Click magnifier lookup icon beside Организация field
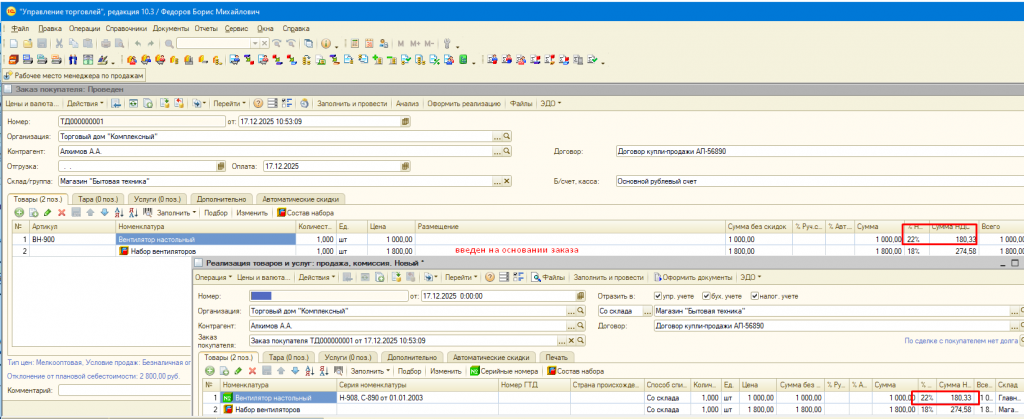Screen dimensions: 1024x419 [506, 137]
